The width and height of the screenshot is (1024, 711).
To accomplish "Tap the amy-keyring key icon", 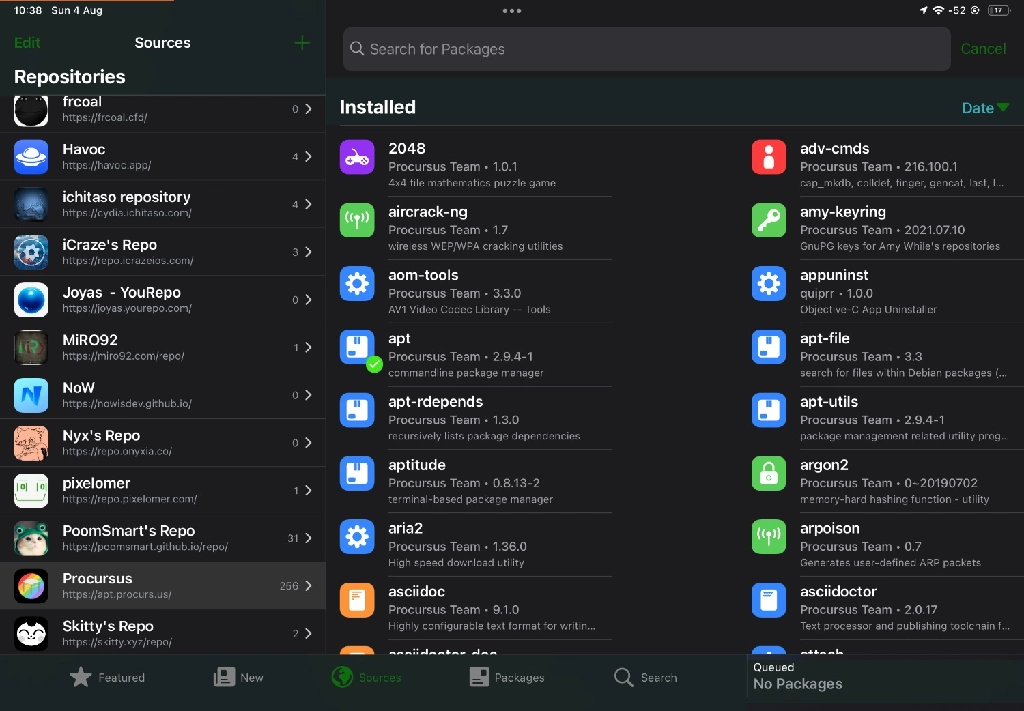I will tap(769, 221).
